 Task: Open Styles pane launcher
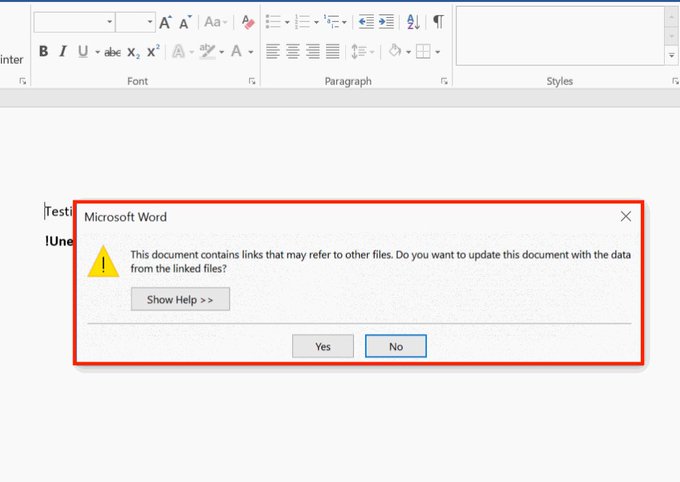tap(676, 81)
